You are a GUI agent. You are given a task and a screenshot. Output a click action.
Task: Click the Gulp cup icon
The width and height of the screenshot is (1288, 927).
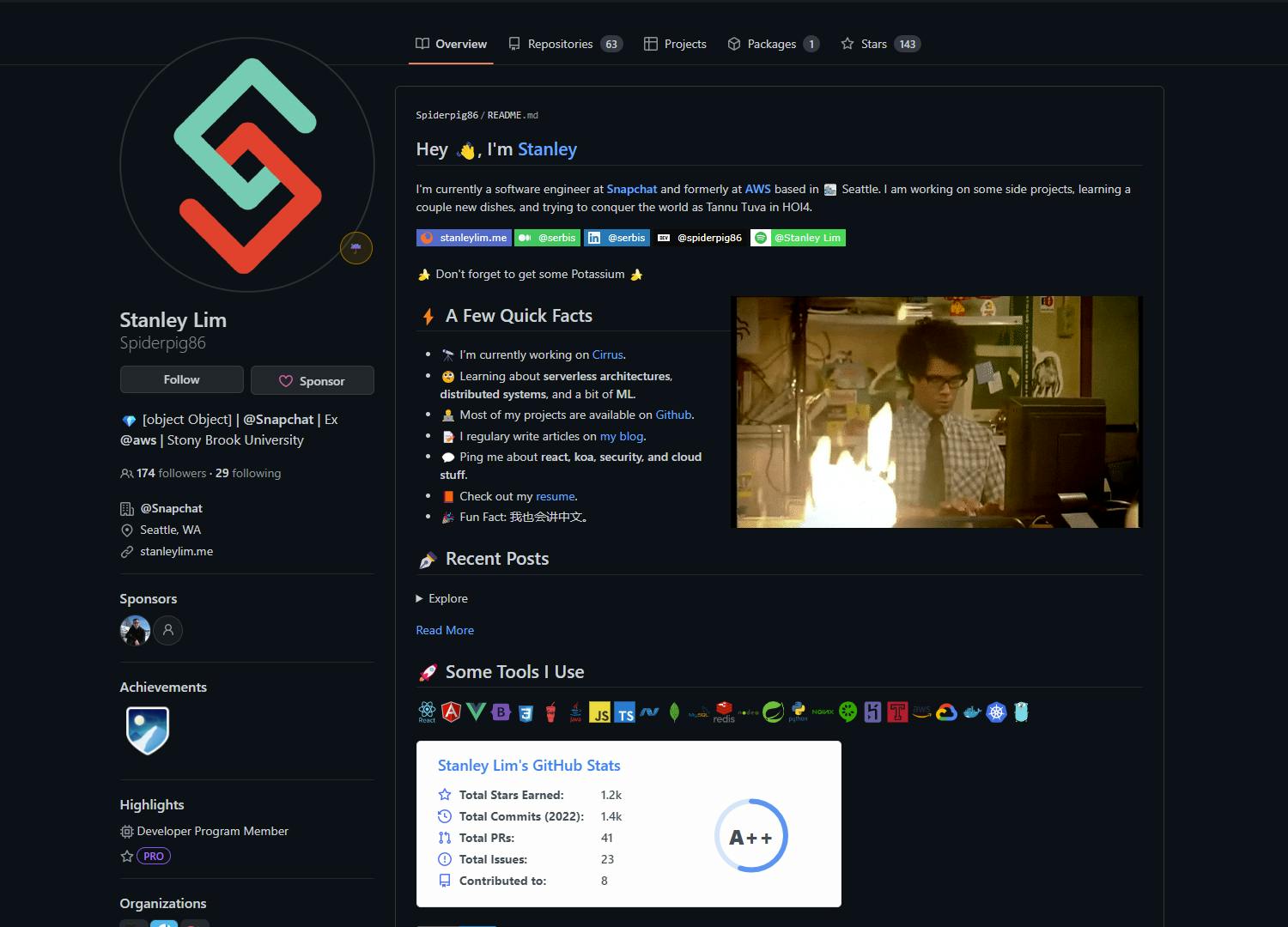(550, 712)
